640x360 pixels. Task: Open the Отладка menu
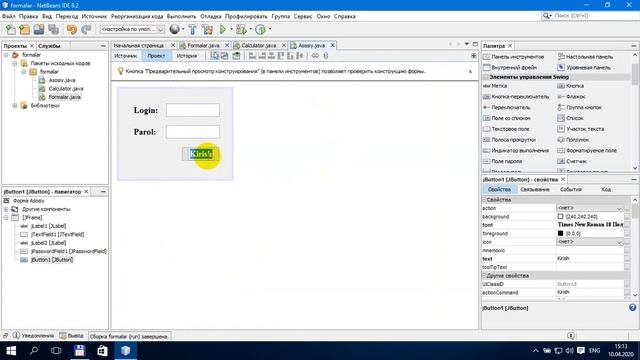[x=211, y=16]
